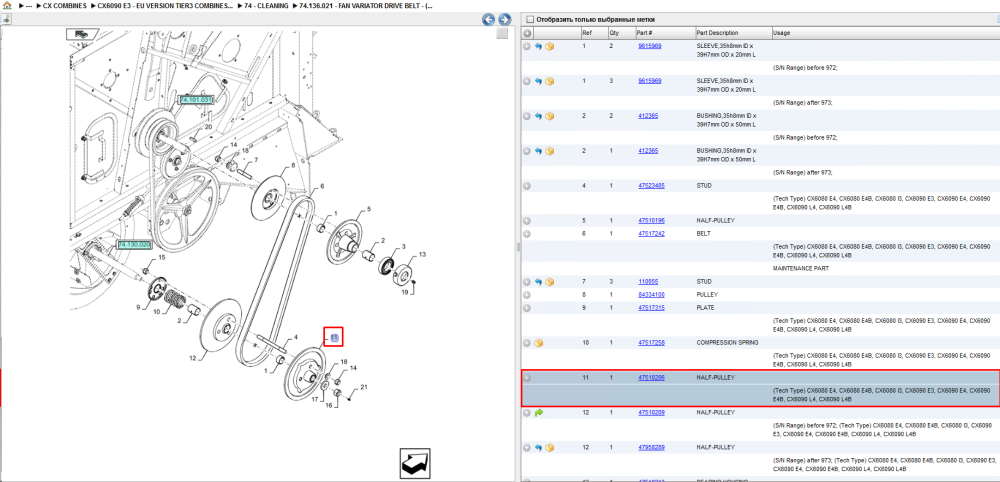Open the 74.101.031 reference label on diagram
This screenshot has width=1000, height=482.
[x=195, y=100]
